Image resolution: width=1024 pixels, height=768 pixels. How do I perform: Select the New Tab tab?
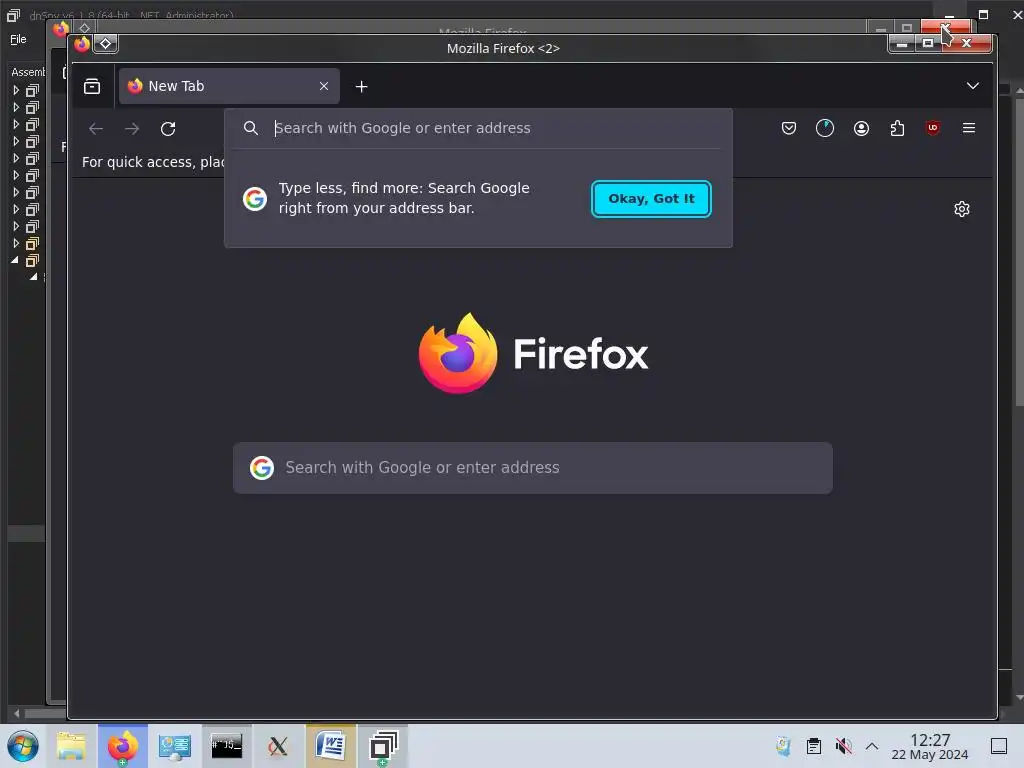point(229,86)
